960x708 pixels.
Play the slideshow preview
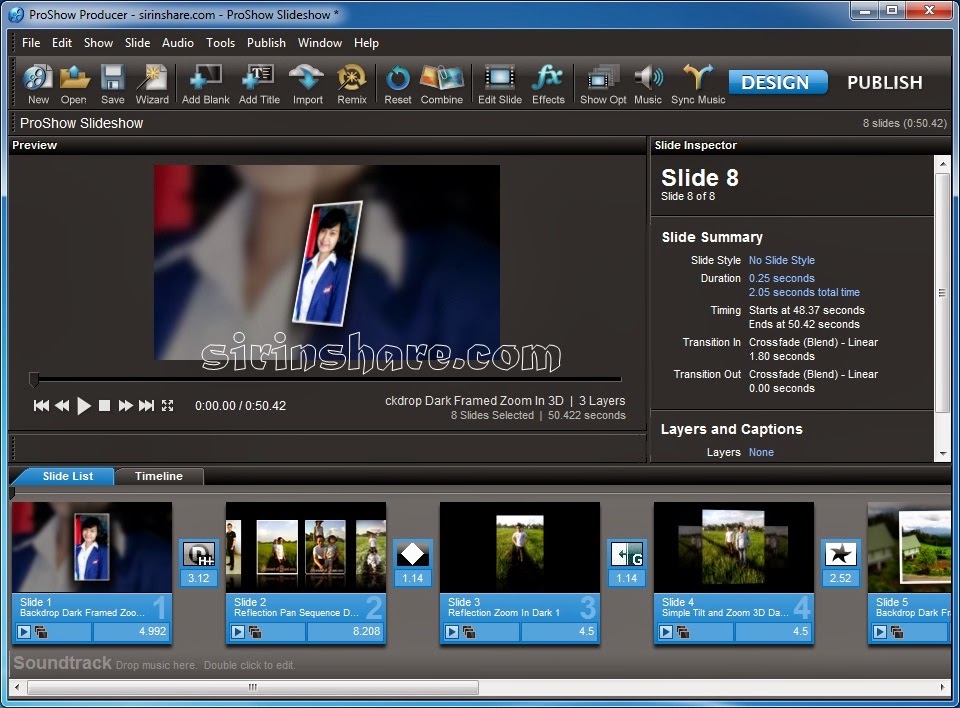[84, 405]
